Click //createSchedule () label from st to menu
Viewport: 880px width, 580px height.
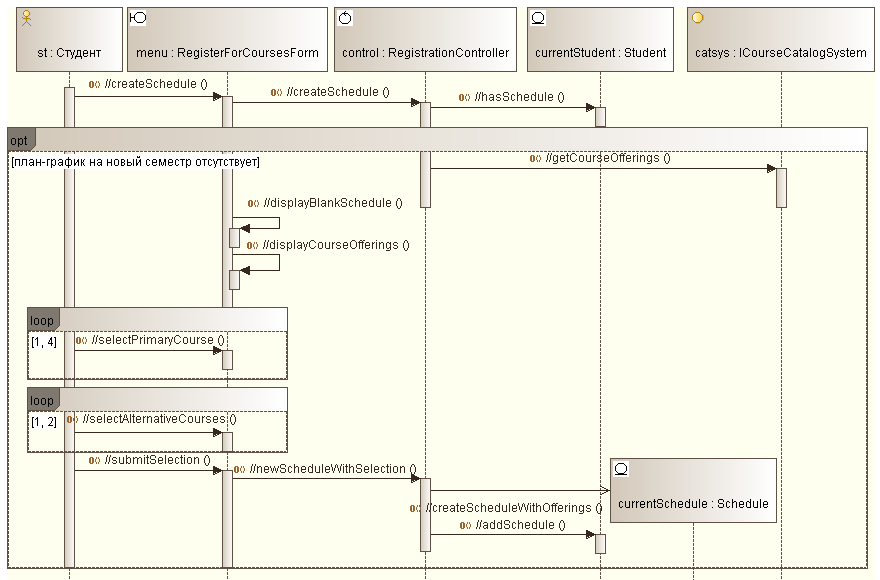click(155, 84)
